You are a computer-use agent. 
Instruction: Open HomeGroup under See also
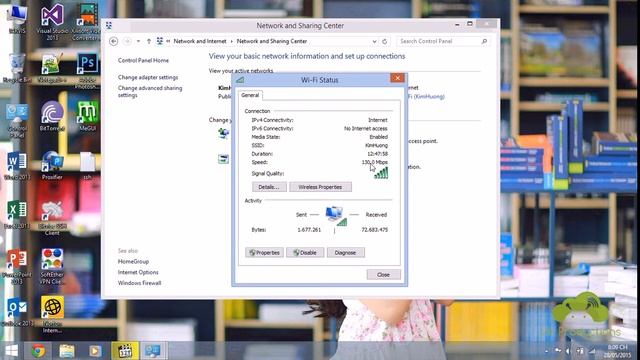point(133,262)
